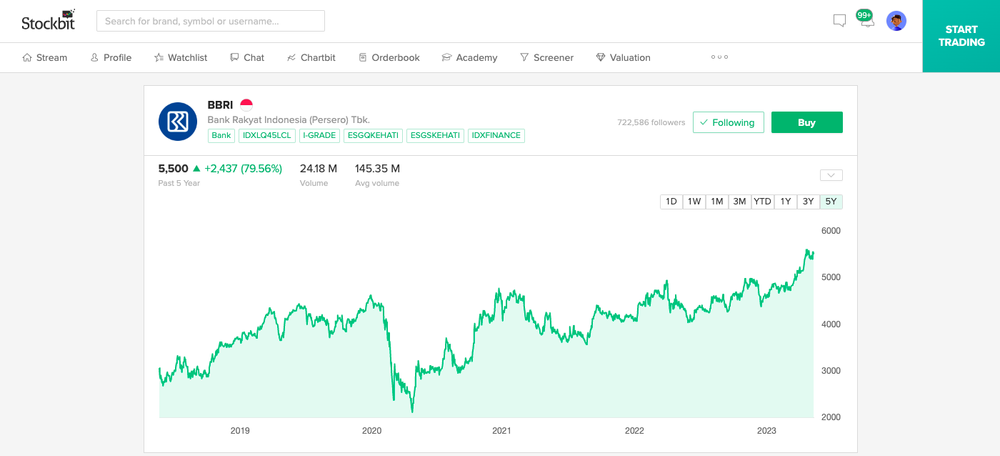Viewport: 1000px width, 456px height.
Task: Toggle the Following button for BBRI
Action: tap(728, 122)
